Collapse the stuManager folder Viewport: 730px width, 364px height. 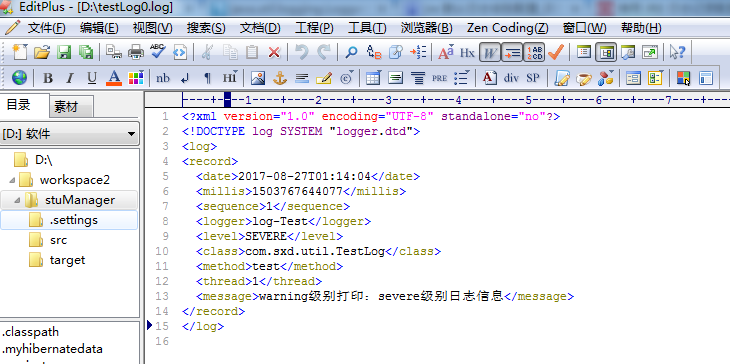click(17, 200)
